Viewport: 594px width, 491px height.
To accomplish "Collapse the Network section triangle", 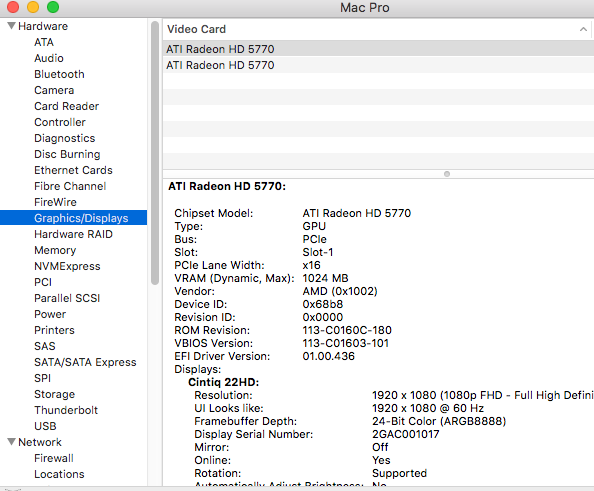I will tap(11, 442).
